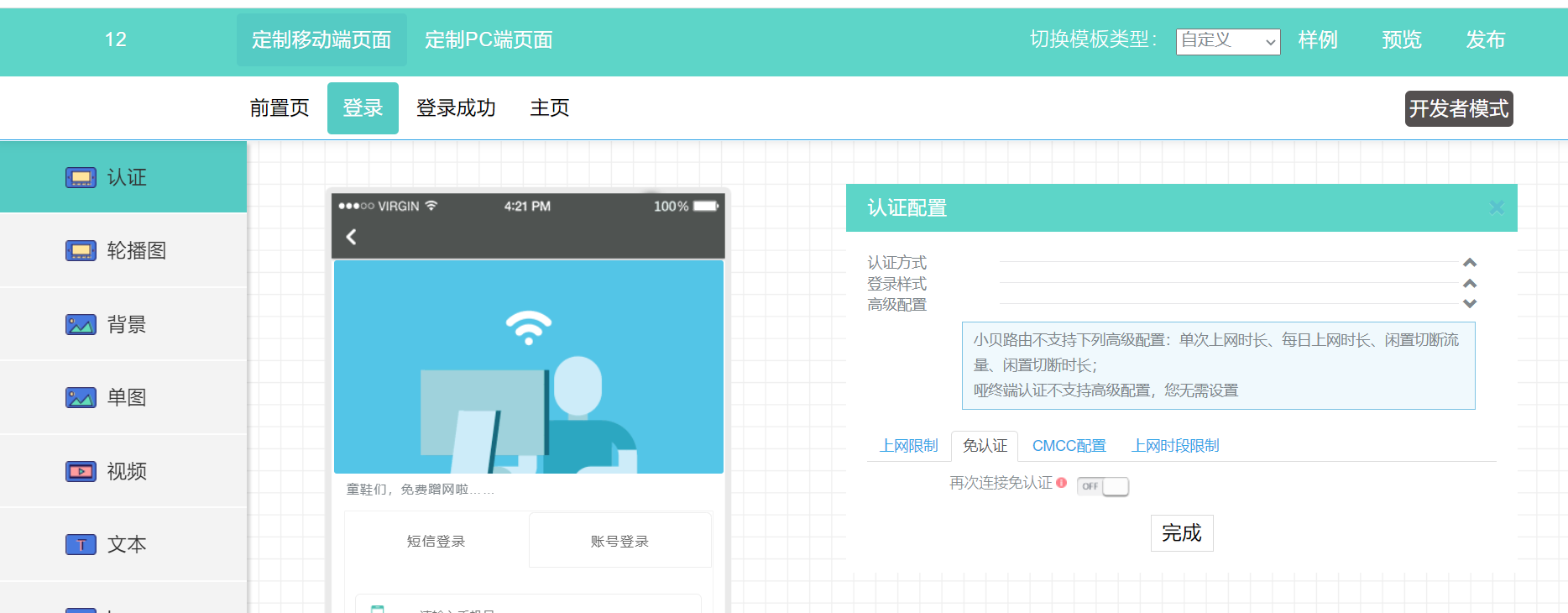Select the 视频 sidebar item
The height and width of the screenshot is (613, 1568).
click(x=123, y=471)
